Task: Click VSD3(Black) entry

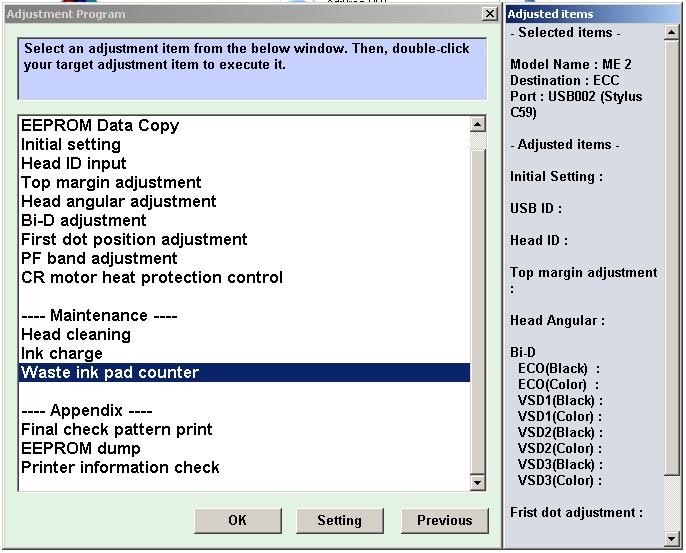Action: point(560,465)
